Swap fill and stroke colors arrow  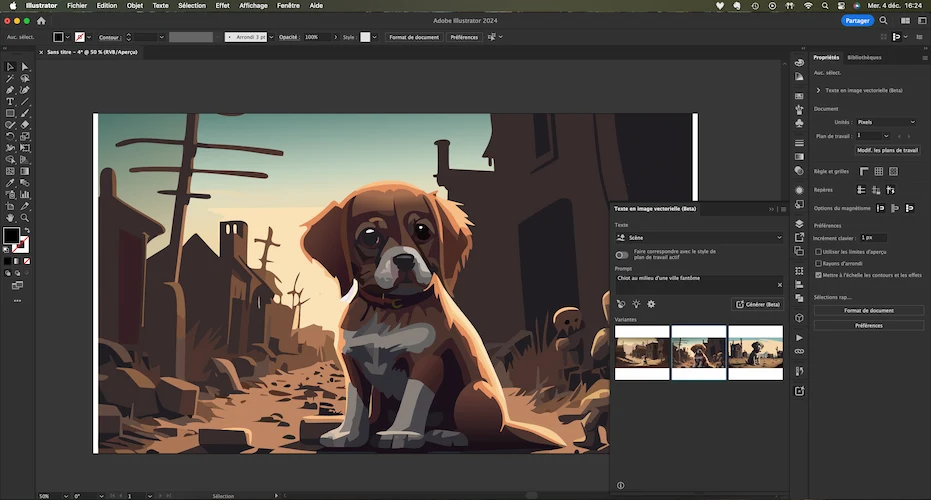pos(27,230)
